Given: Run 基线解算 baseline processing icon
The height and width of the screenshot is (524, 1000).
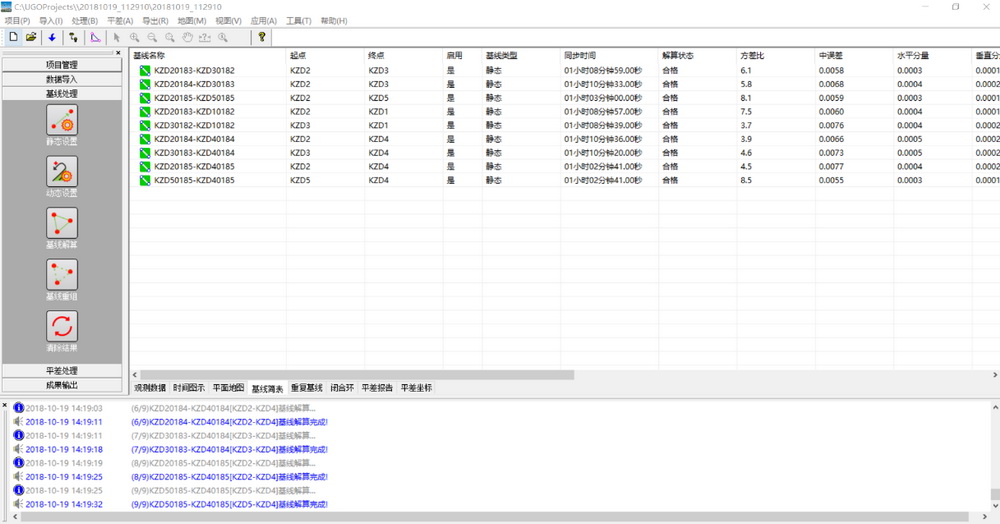Looking at the screenshot, I should 62,223.
